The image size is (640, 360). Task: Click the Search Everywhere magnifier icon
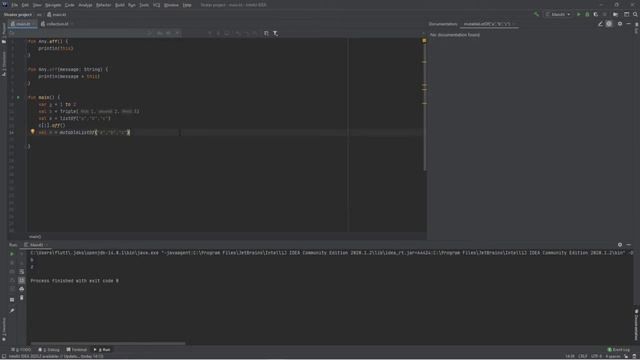[x=635, y=14]
